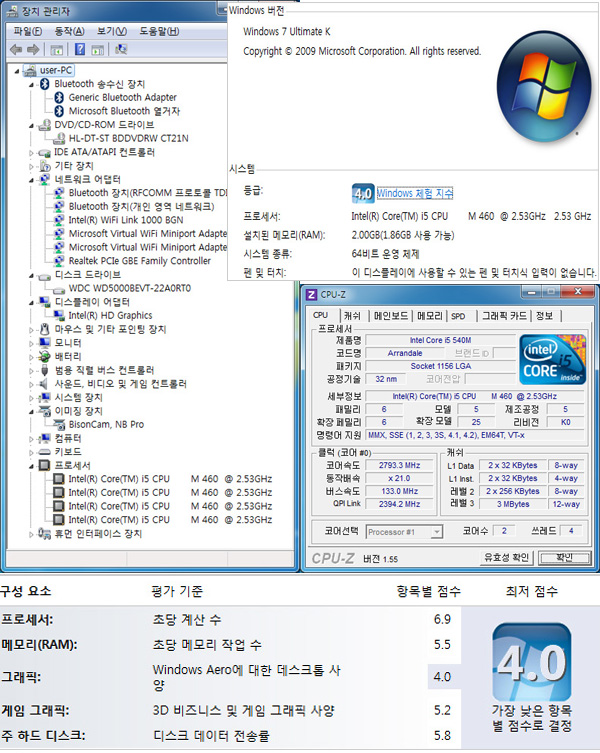Switch to the SPD tab in CPU-Z

(x=458, y=316)
